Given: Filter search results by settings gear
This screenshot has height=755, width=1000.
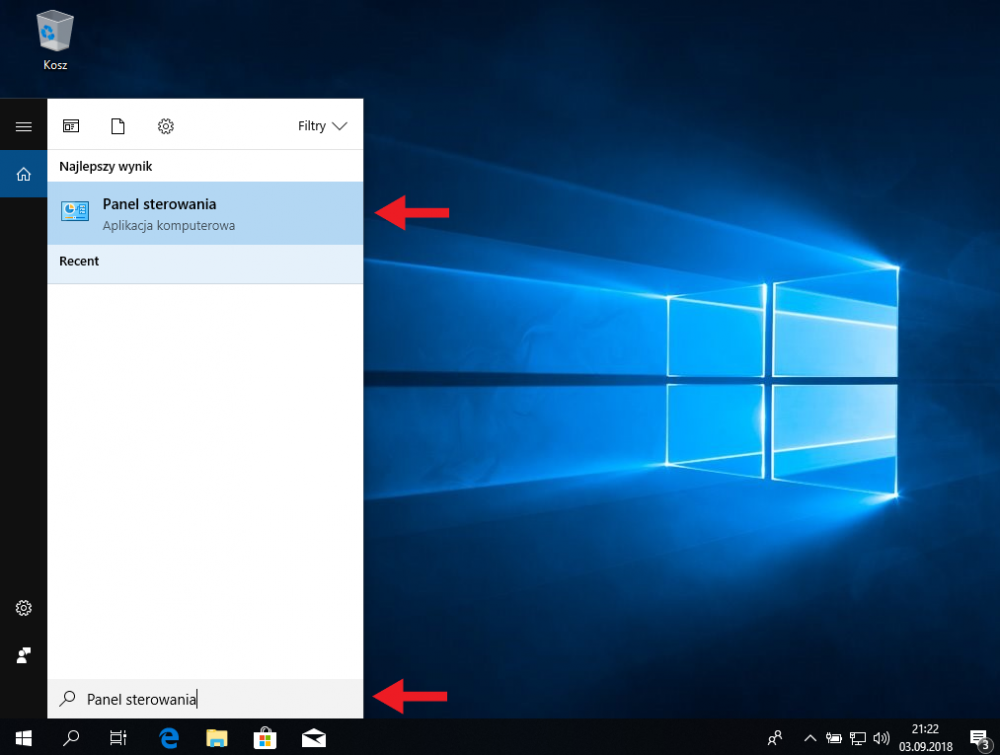Looking at the screenshot, I should point(166,126).
